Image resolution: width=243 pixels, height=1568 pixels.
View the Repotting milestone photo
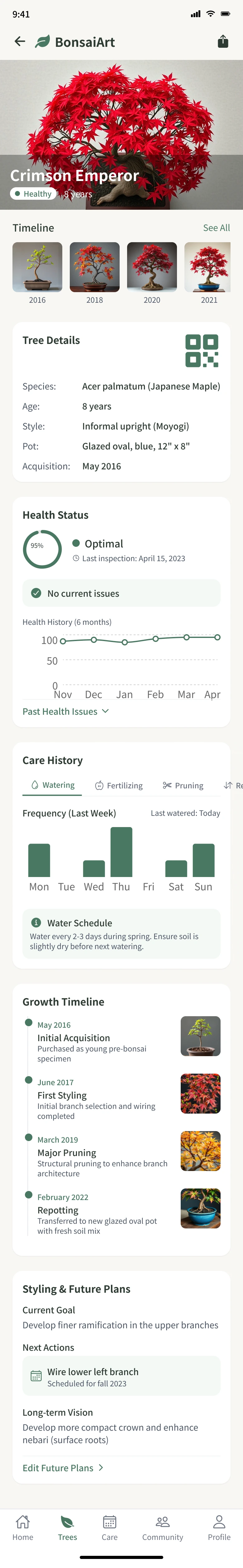(x=201, y=1208)
